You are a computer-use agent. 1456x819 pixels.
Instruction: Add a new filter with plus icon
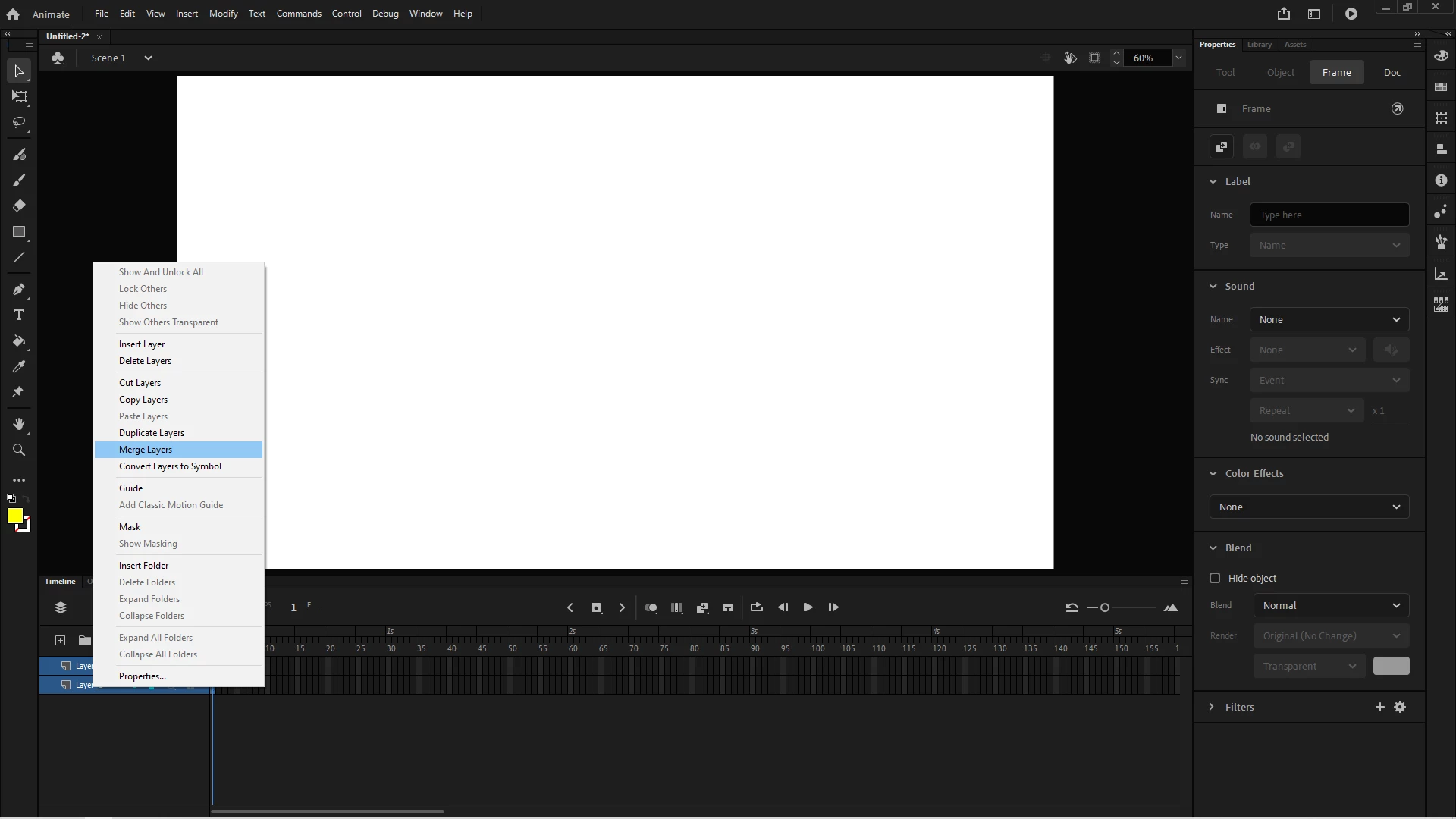click(x=1379, y=707)
